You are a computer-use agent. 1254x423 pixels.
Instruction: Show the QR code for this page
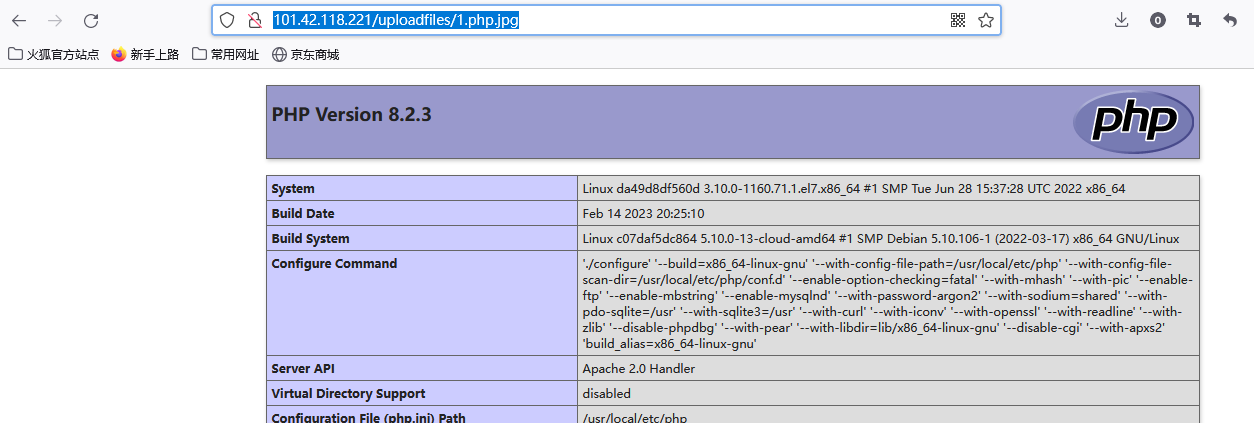pyautogui.click(x=958, y=20)
